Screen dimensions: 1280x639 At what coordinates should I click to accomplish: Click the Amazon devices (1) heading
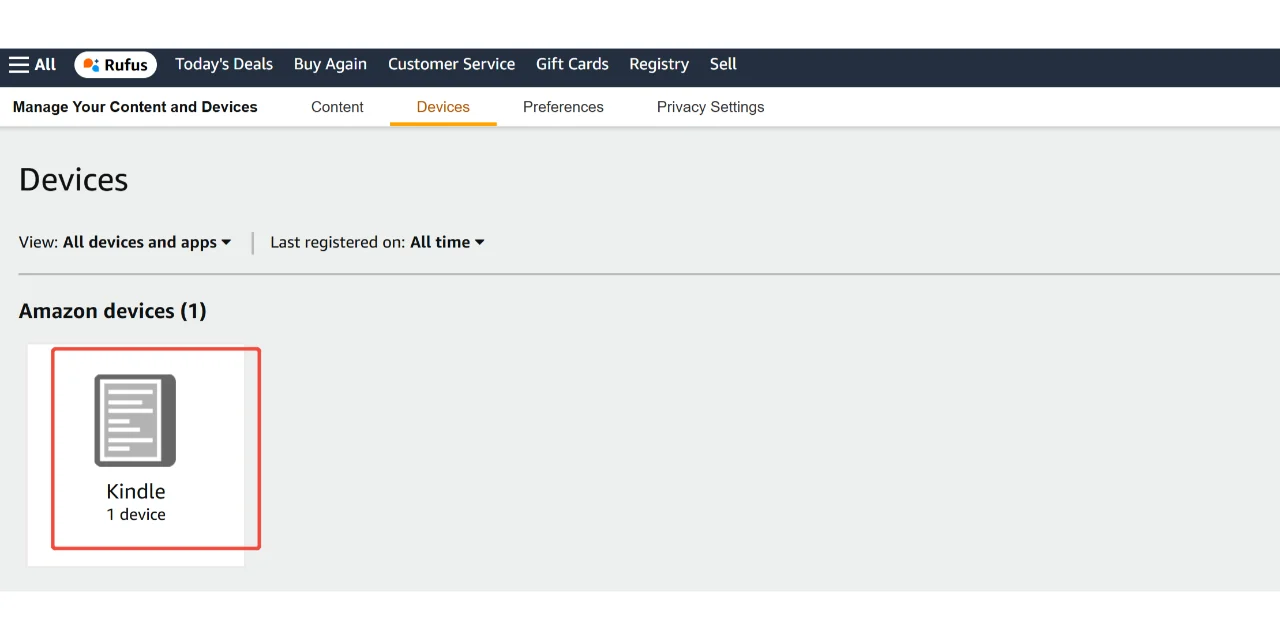[113, 311]
